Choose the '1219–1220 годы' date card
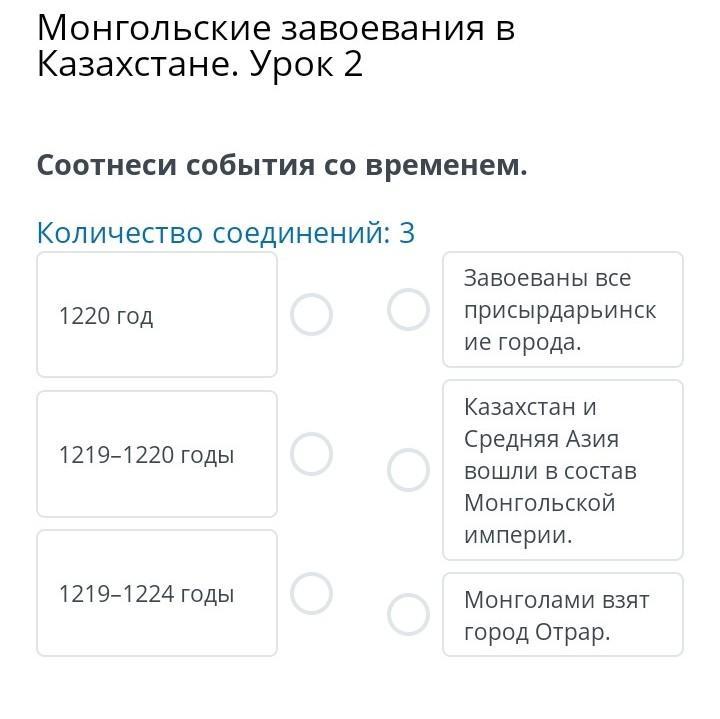Viewport: 720px width, 719px height. coord(157,454)
